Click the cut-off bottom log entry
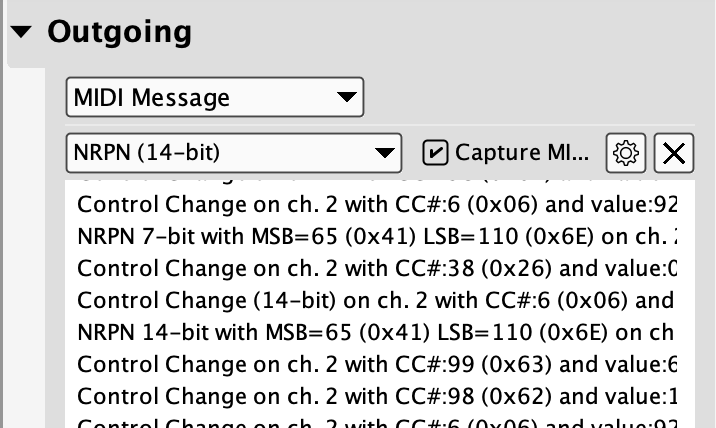Screen dimensions: 716x428 pos(378,421)
